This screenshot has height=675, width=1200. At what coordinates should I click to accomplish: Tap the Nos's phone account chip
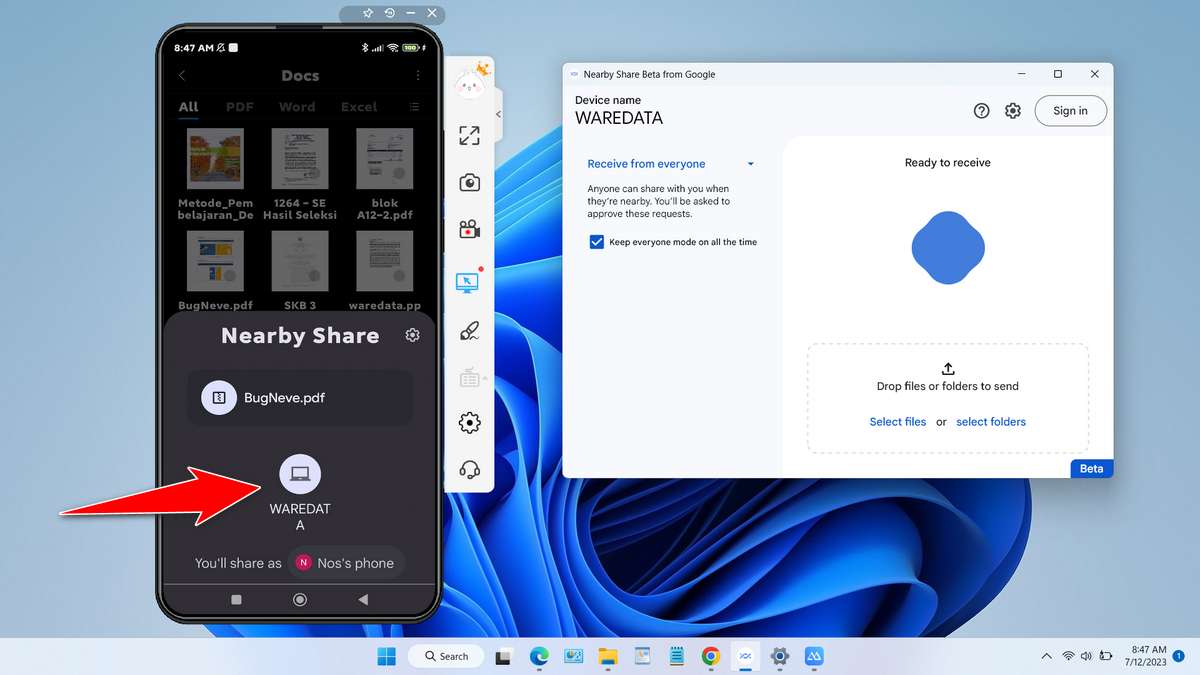coord(346,563)
